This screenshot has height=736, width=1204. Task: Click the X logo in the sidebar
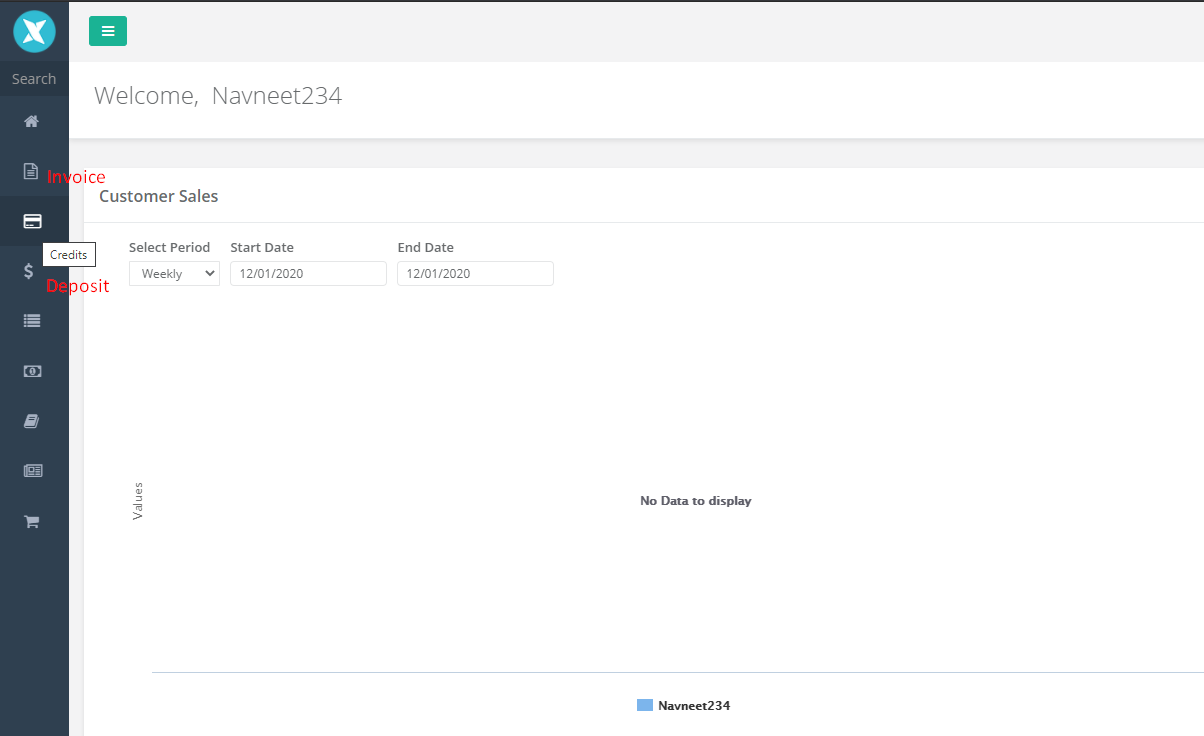[x=34, y=31]
